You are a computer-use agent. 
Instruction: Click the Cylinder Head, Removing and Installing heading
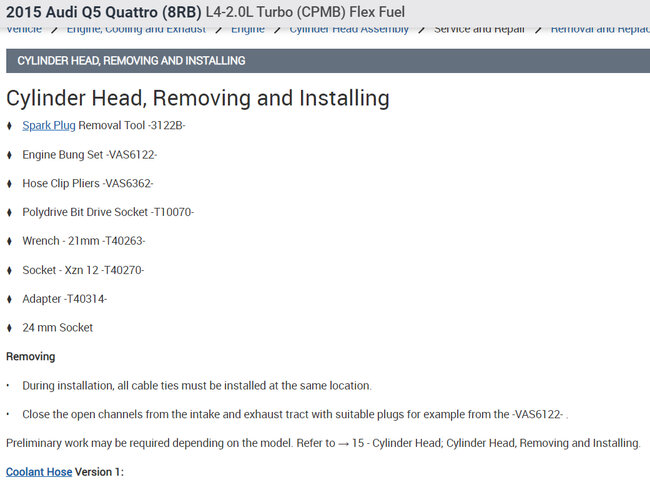tap(198, 98)
